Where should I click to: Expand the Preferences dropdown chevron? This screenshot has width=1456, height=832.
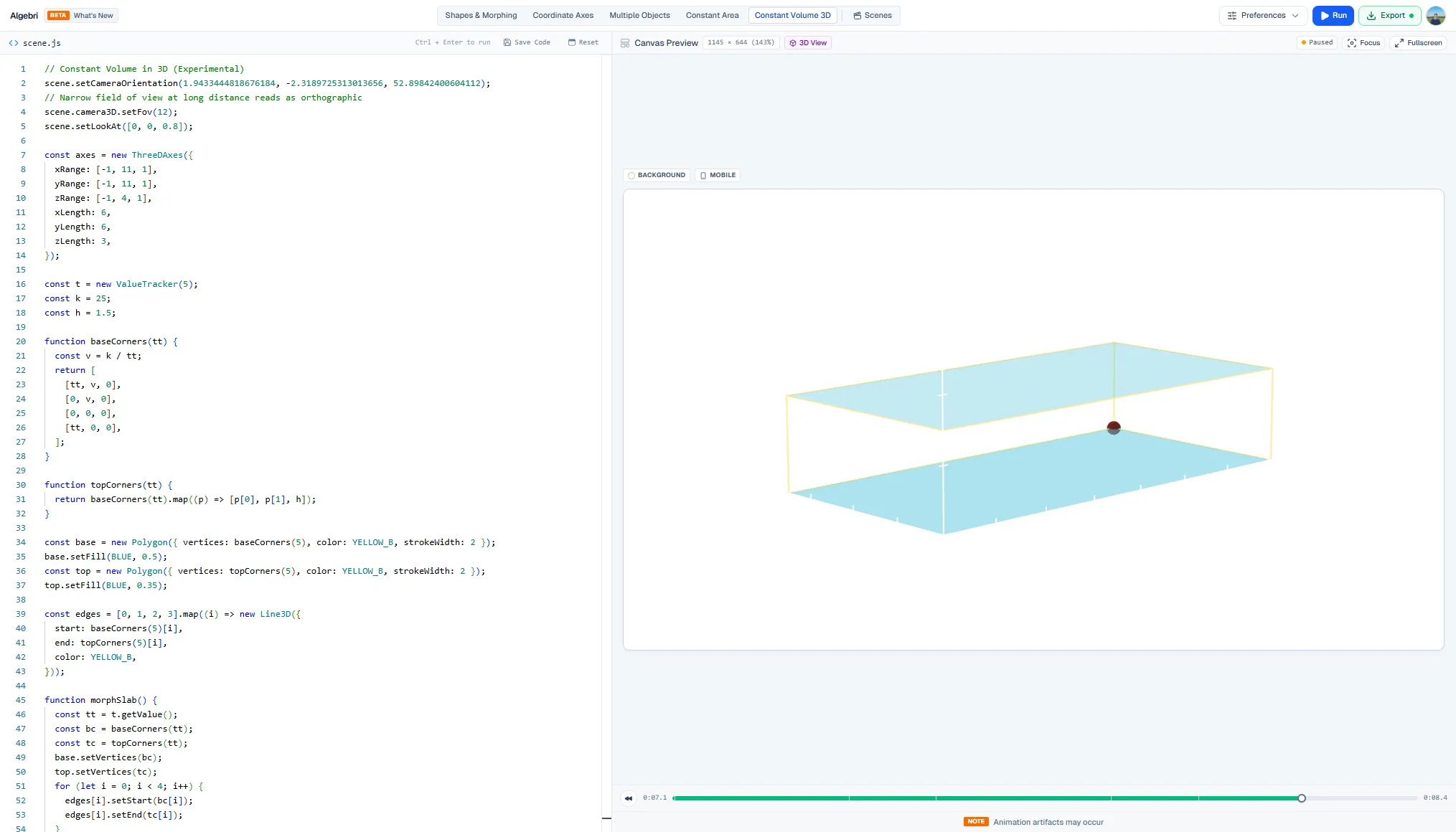tap(1295, 16)
